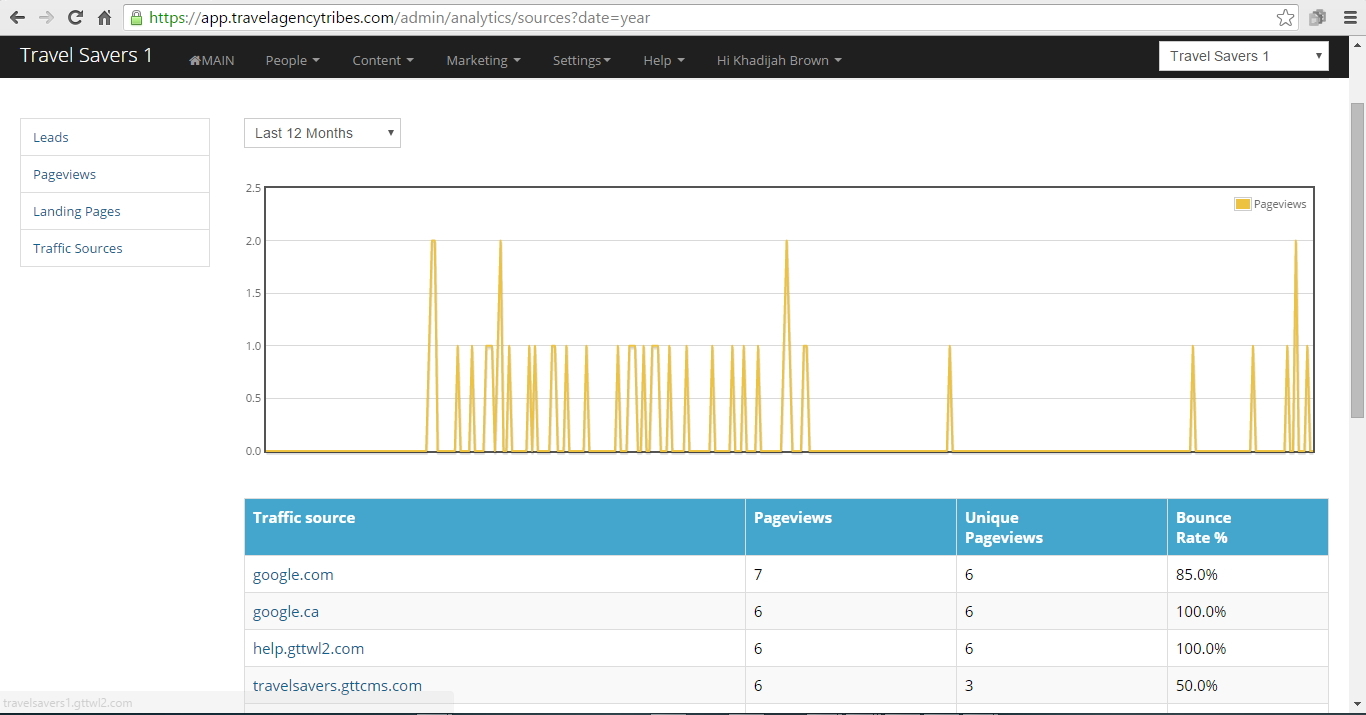This screenshot has width=1366, height=715.
Task: Open the Chrome hamburger menu
Action: (x=1348, y=18)
